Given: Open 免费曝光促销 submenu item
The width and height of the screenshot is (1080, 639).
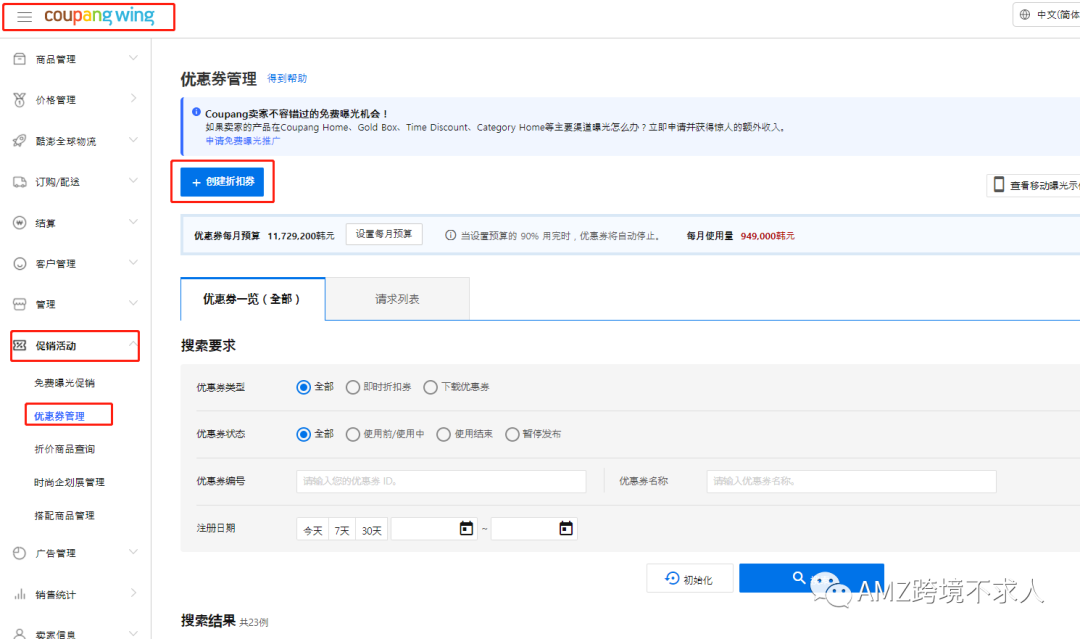Looking at the screenshot, I should coord(65,383).
